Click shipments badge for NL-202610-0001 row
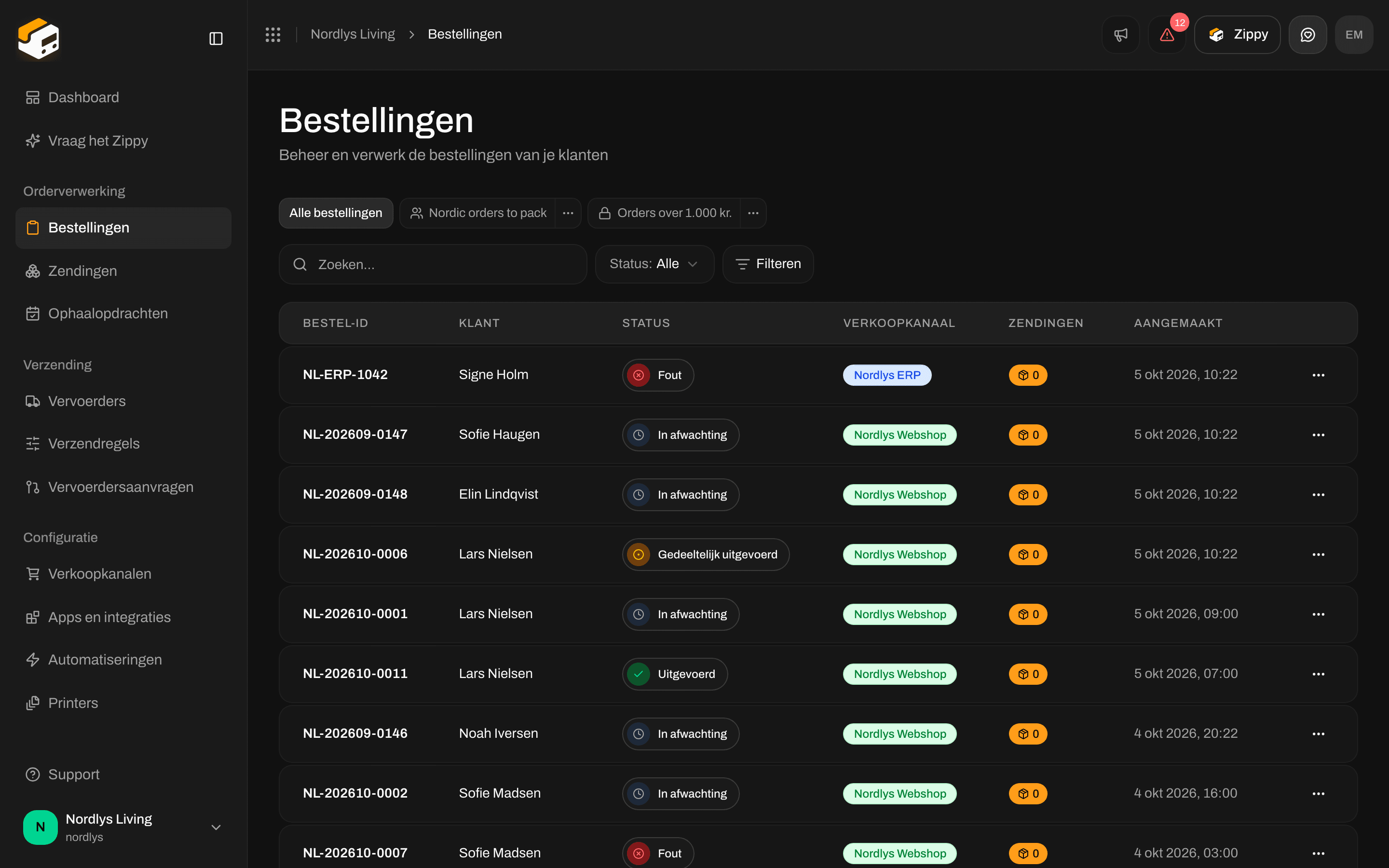This screenshot has width=1389, height=868. coord(1028,614)
